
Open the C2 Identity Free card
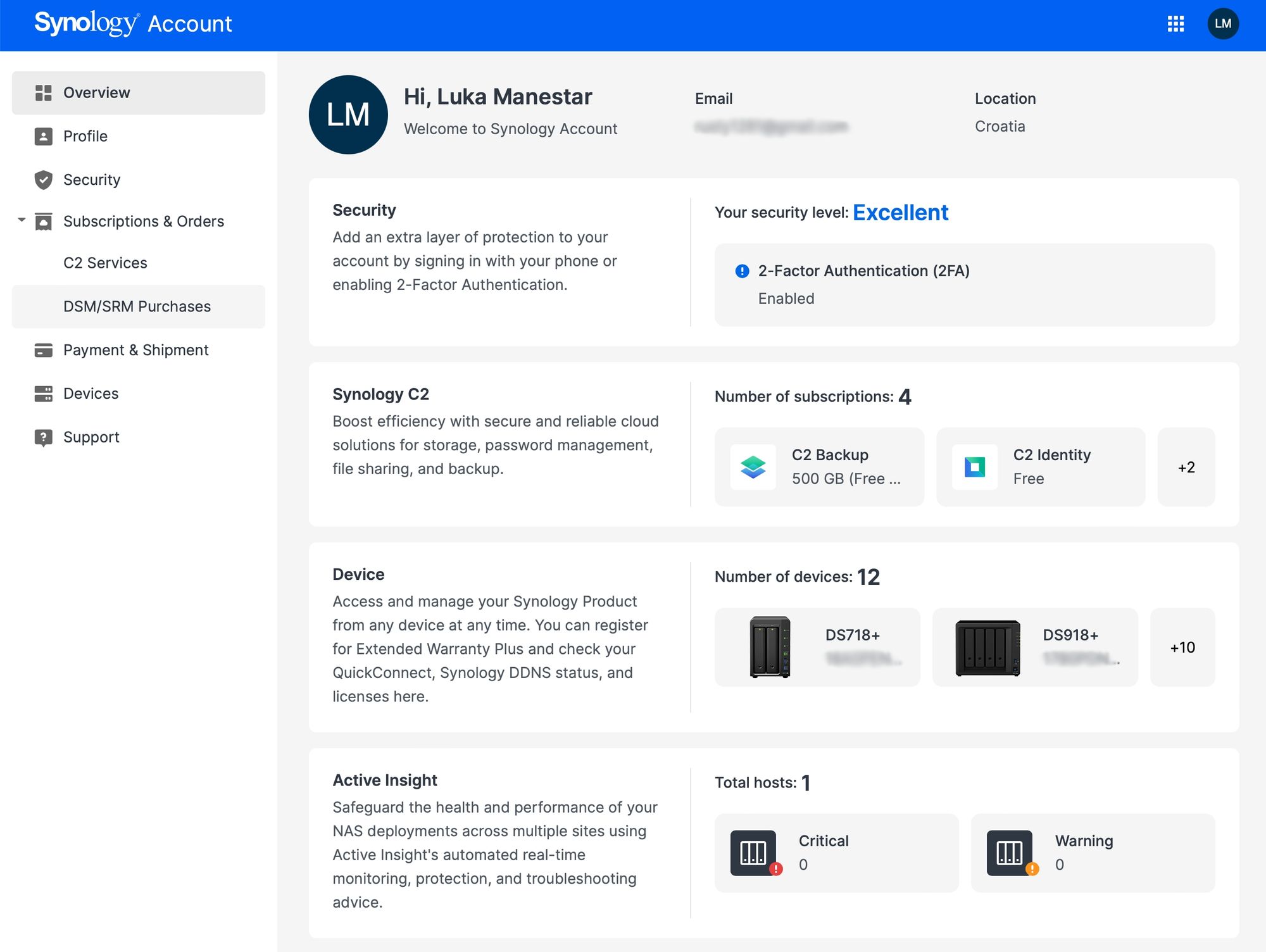(1041, 467)
